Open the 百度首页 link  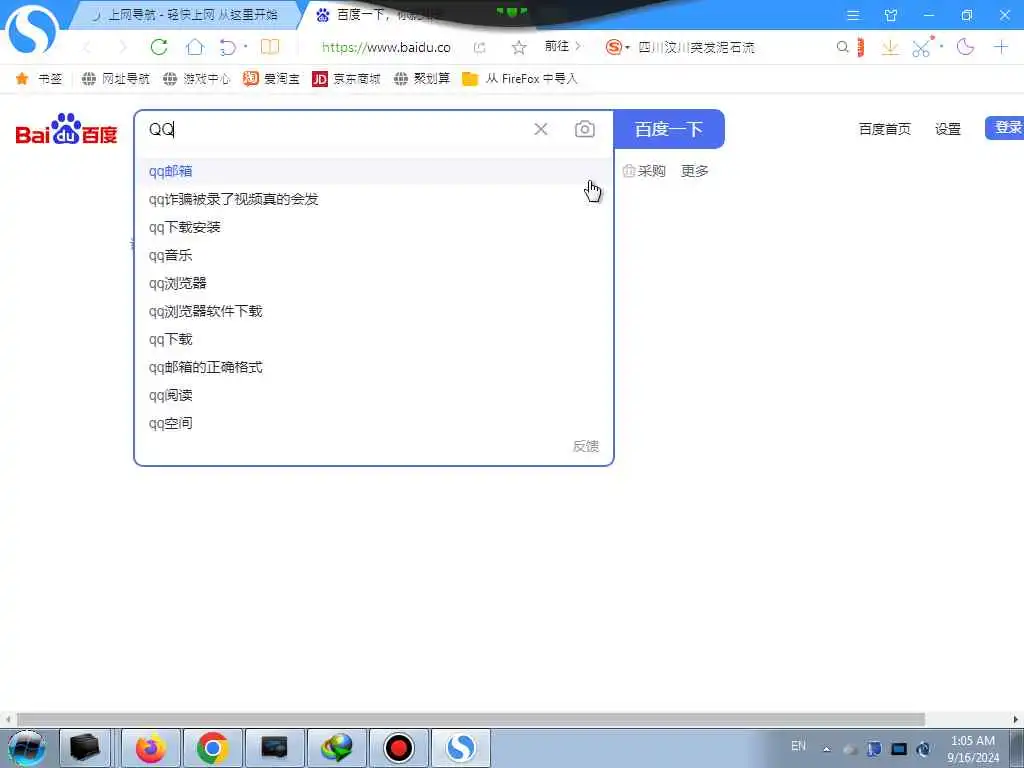[885, 129]
